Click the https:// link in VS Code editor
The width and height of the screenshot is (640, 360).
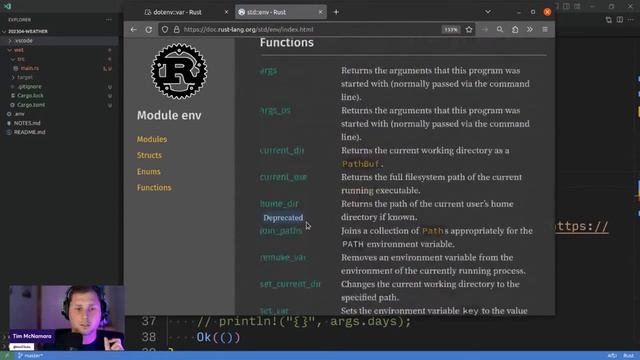click(x=582, y=227)
